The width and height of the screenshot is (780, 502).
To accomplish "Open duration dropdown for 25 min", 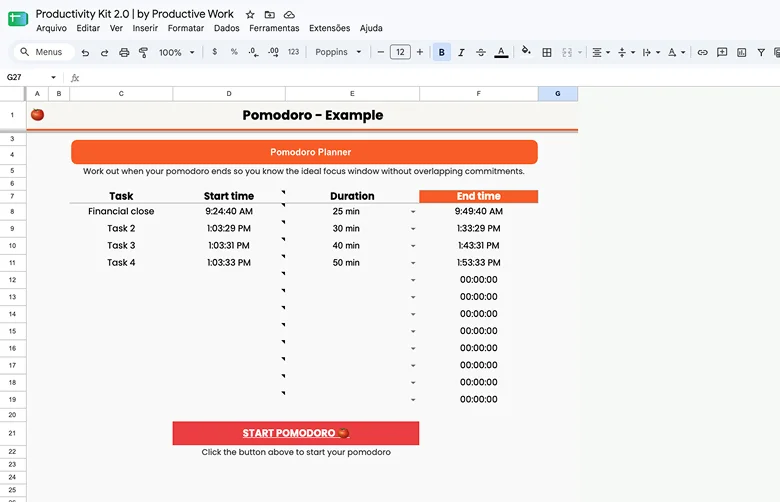I will [413, 212].
